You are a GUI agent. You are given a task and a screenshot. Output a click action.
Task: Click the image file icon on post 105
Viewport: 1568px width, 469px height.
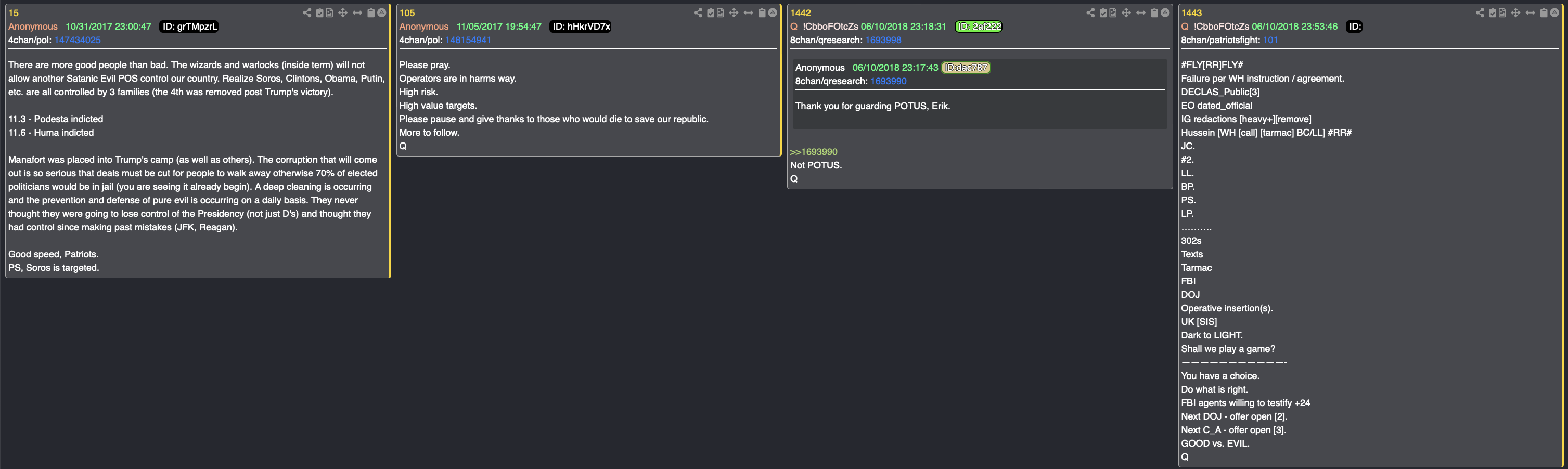[720, 13]
